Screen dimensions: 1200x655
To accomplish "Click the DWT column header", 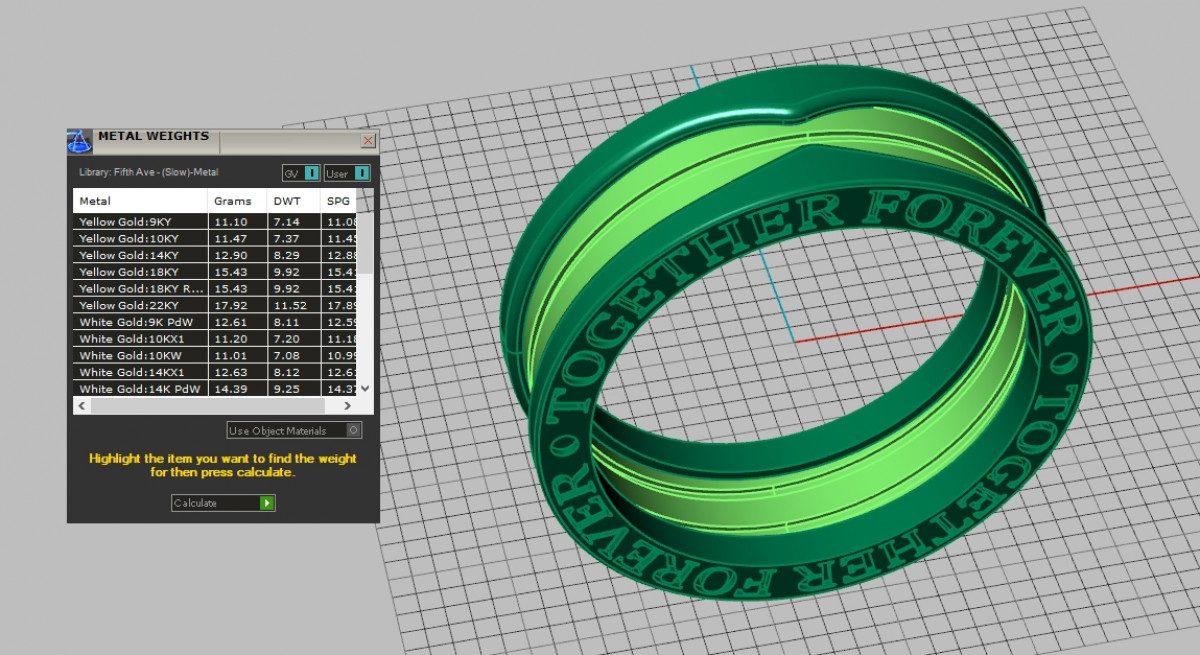I will [x=292, y=201].
